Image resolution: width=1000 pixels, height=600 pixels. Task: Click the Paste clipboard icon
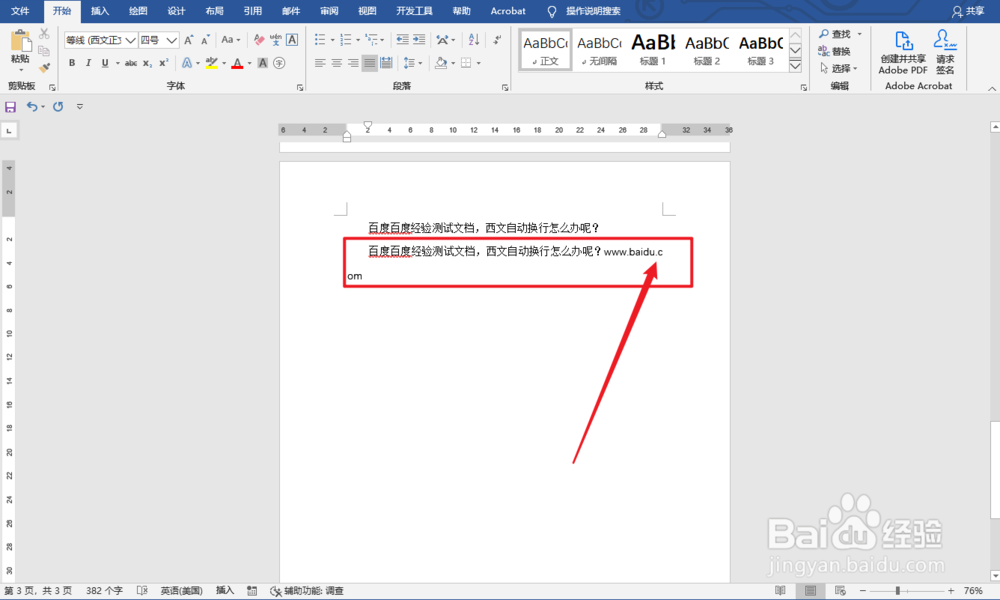(x=20, y=42)
